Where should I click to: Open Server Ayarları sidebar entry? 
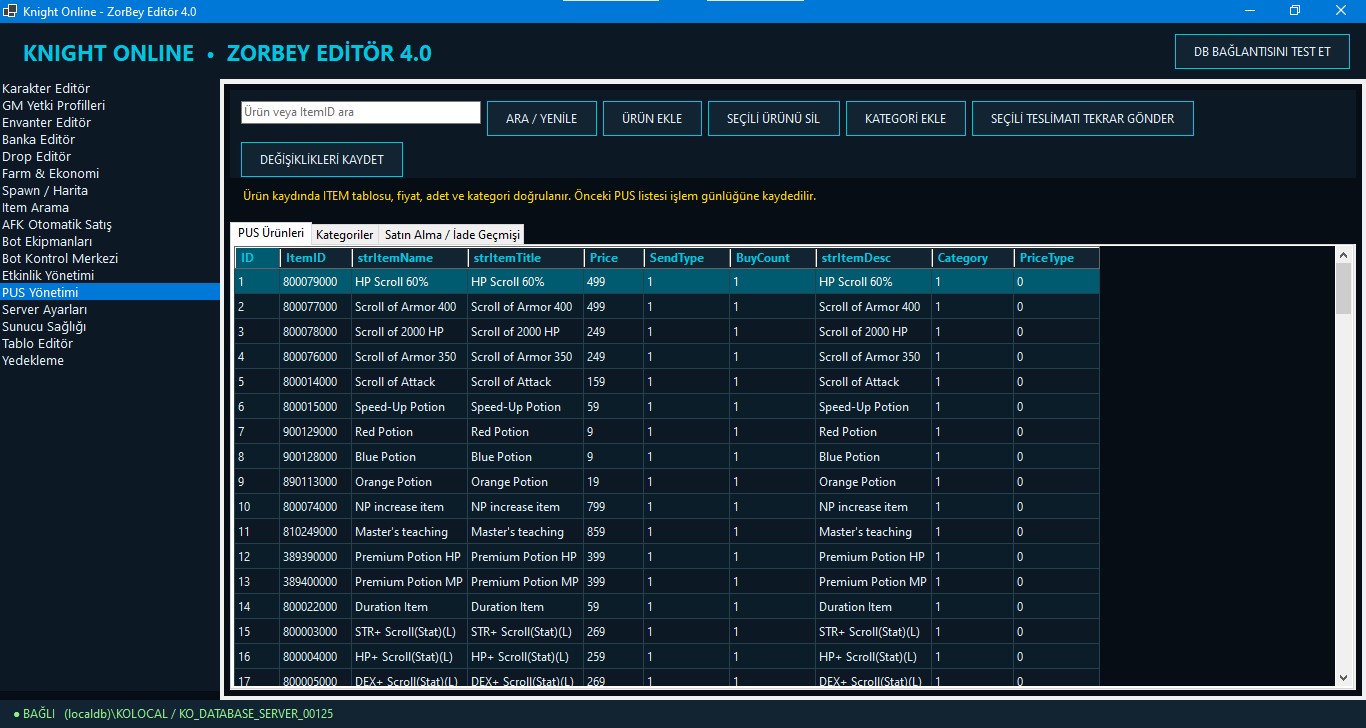[110, 310]
